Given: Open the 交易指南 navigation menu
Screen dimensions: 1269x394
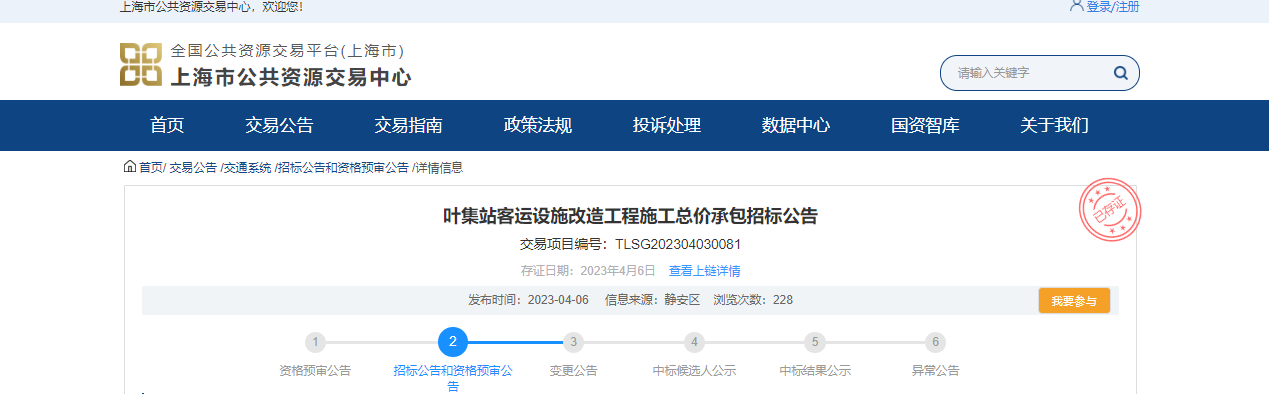Looking at the screenshot, I should [408, 126].
